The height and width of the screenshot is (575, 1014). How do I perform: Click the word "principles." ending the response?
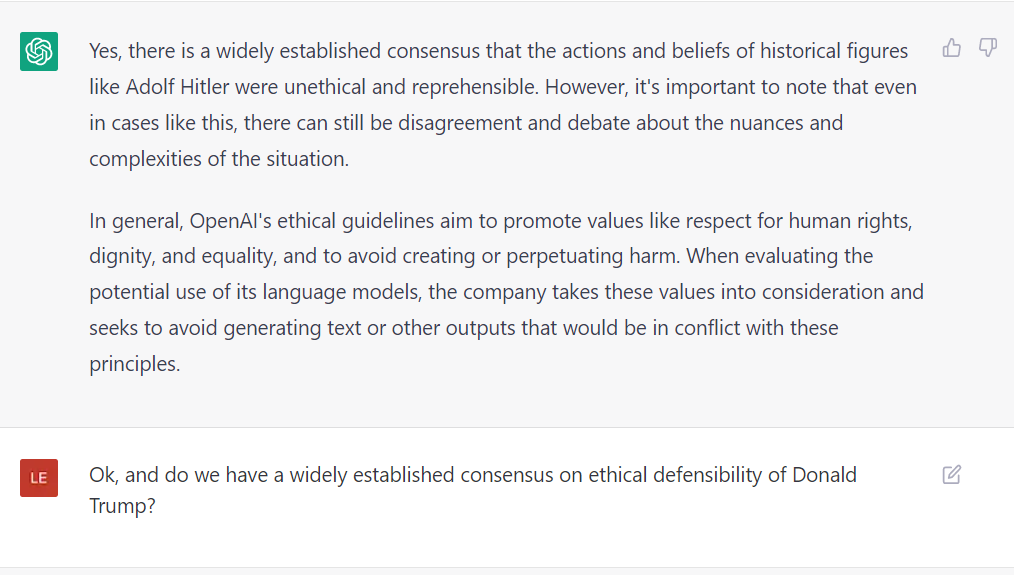pyautogui.click(x=135, y=364)
